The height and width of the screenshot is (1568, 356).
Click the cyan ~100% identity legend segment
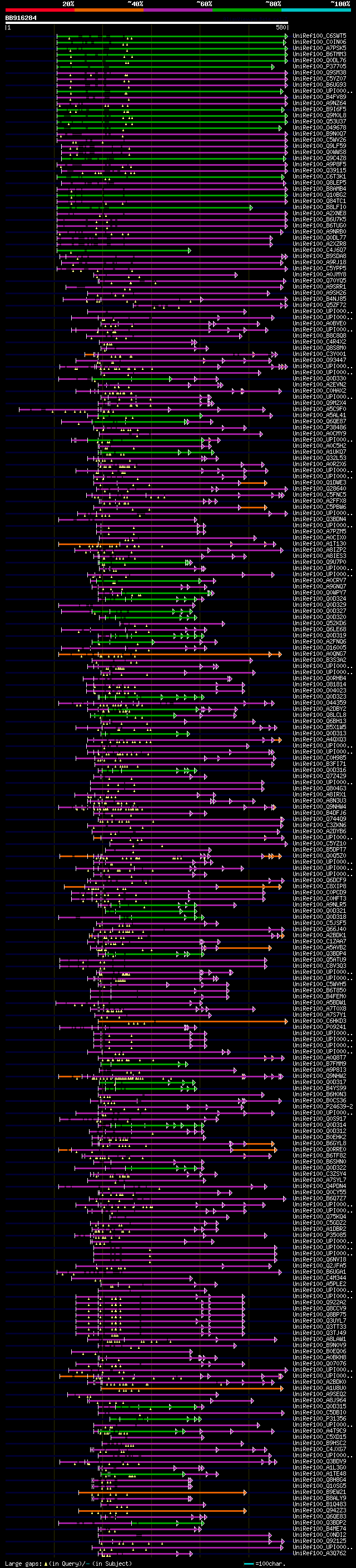tap(316, 11)
